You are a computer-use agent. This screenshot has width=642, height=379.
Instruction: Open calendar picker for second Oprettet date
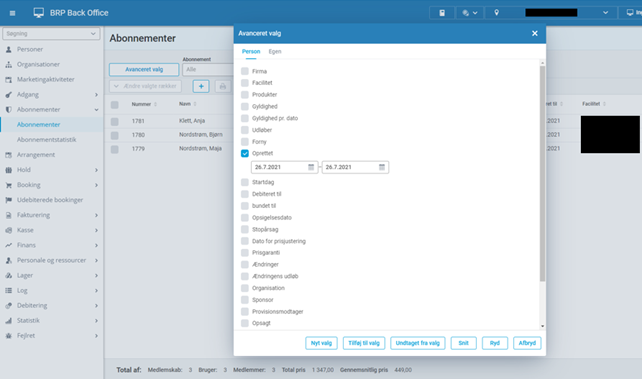(x=382, y=167)
